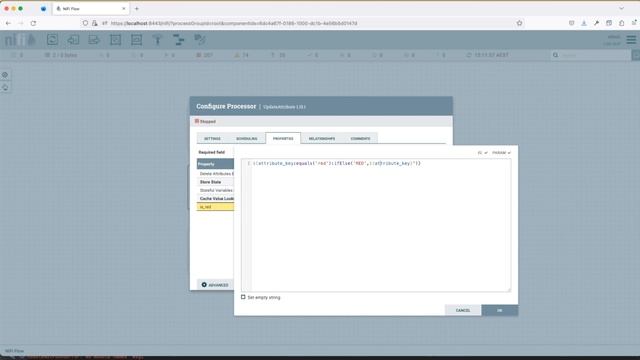The height and width of the screenshot is (360, 640).
Task: Select the Template toolbar icon
Action: [x=178, y=40]
